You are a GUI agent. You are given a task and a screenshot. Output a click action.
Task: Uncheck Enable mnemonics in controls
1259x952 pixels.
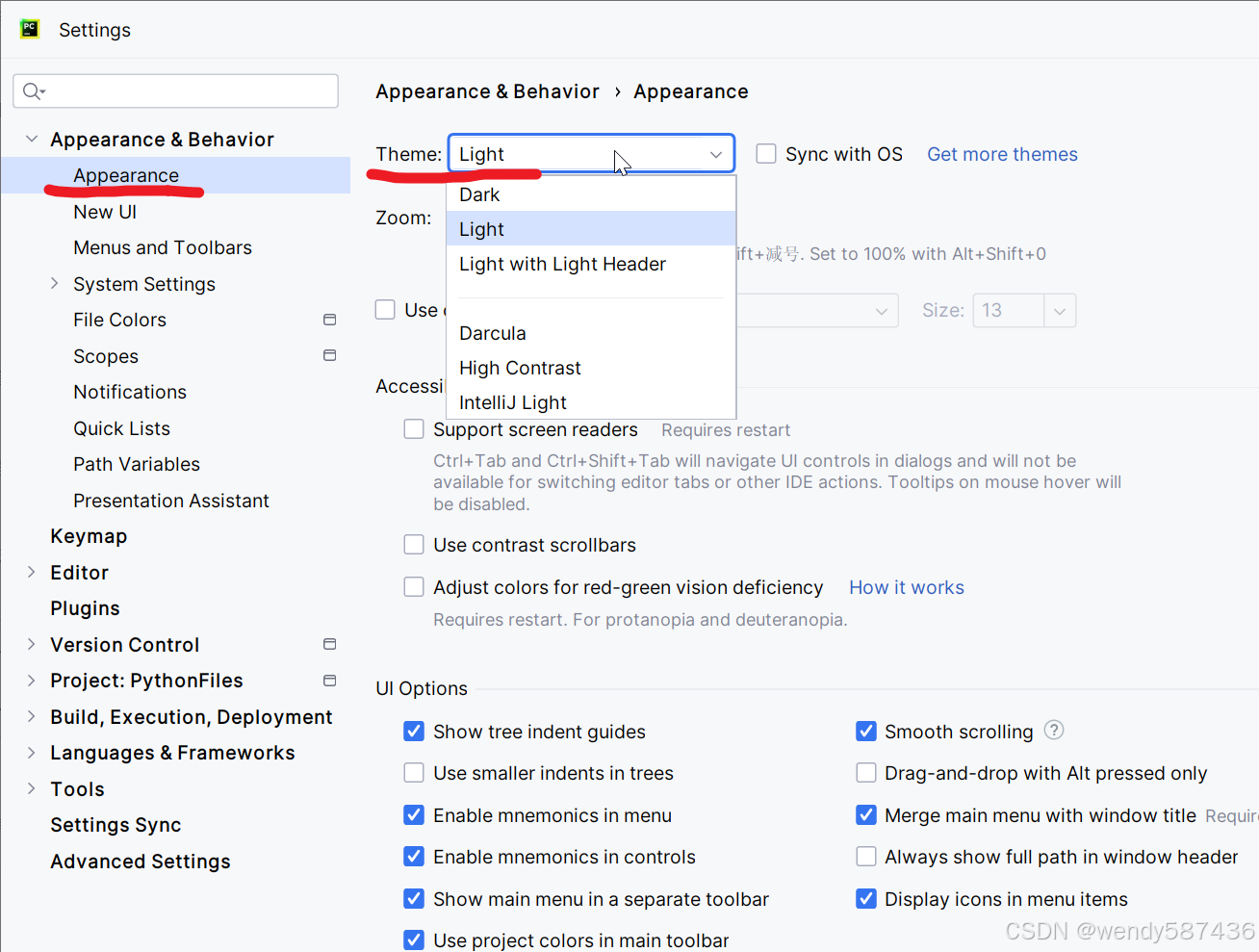tap(414, 857)
